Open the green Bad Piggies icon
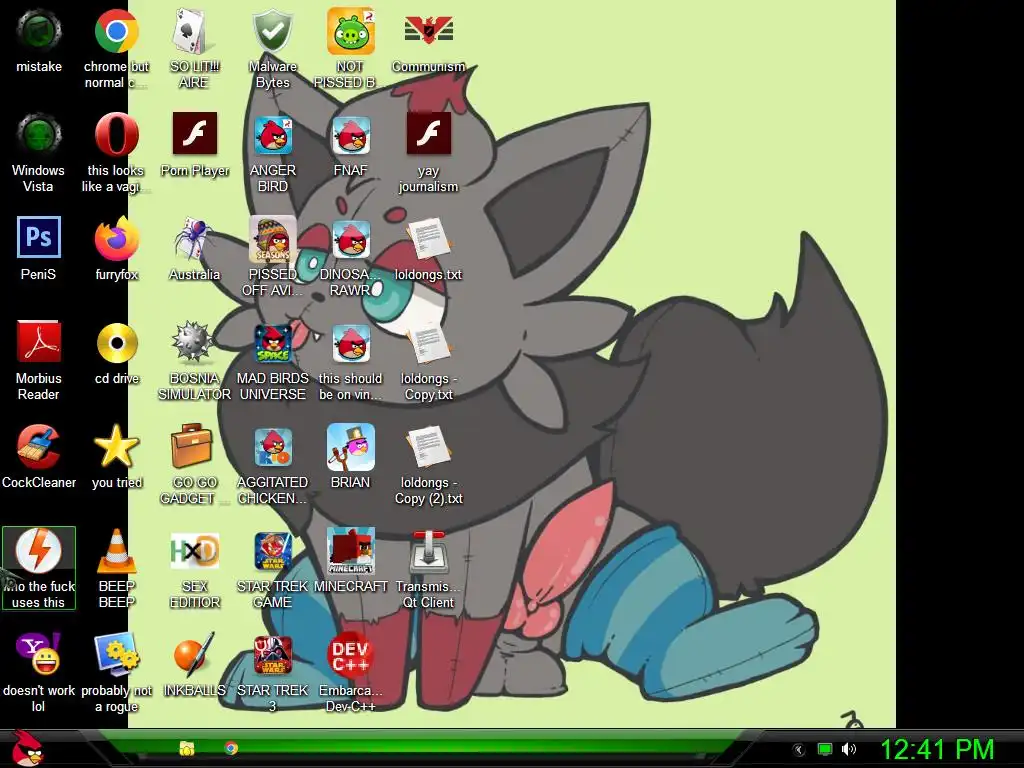 tap(351, 31)
